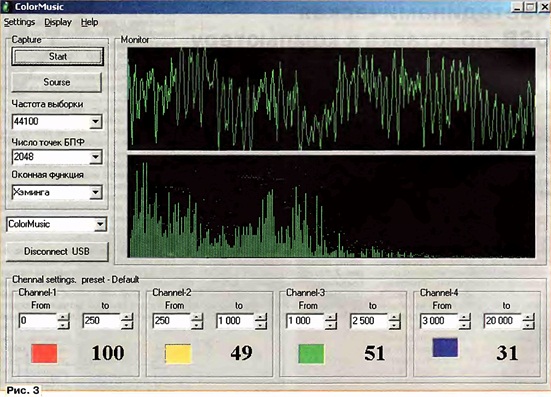Disconnect the USB device
This screenshot has width=551, height=397.
pyautogui.click(x=57, y=252)
